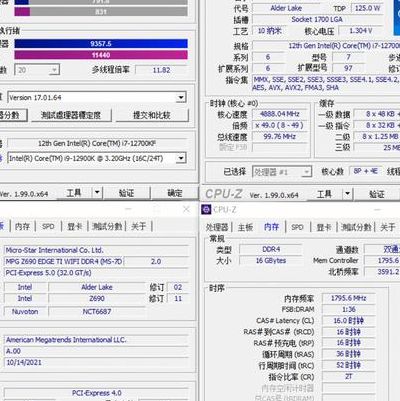Click the BIOS date 10/14/2021
The image size is (400, 401).
click(x=97, y=362)
